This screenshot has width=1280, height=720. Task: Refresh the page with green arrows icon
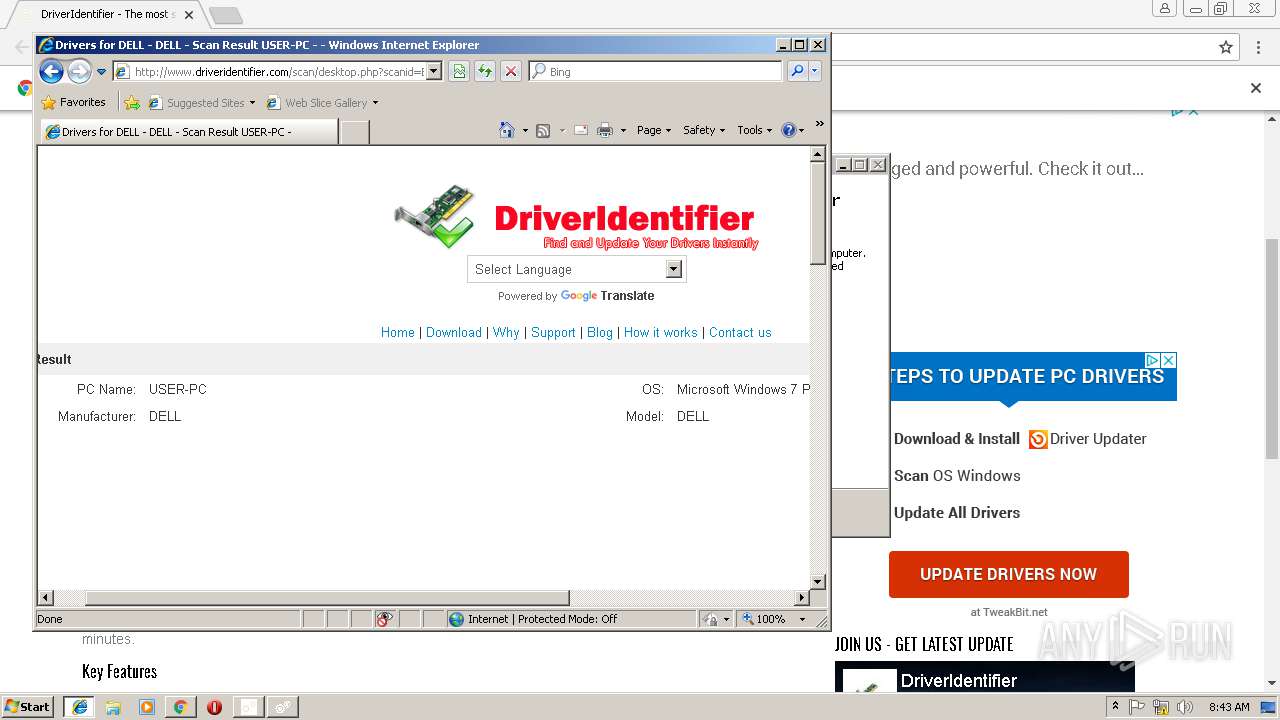(x=485, y=71)
